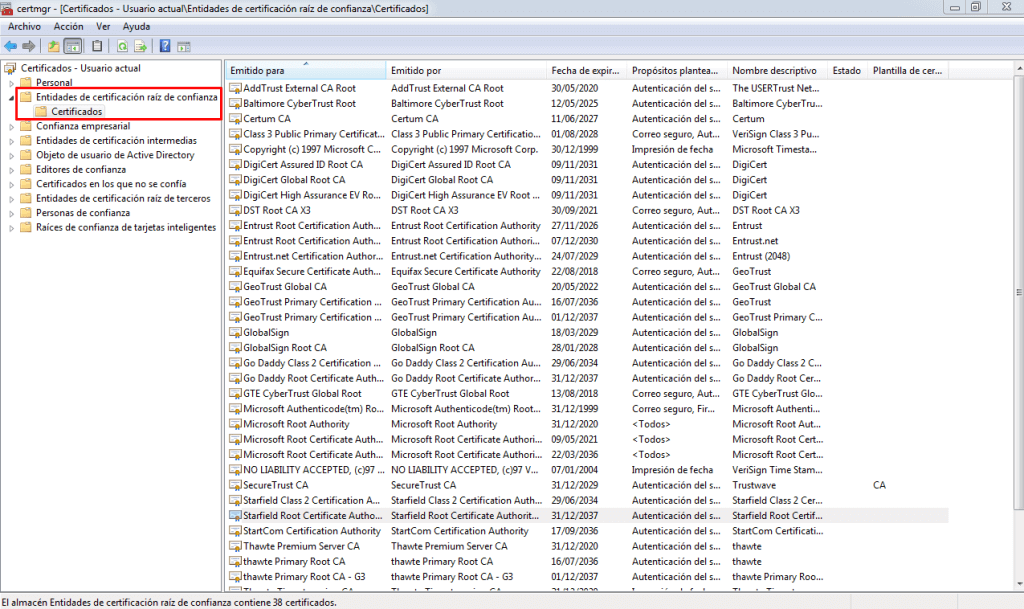Screen dimensions: 1024x609
Task: Expand Entidades de certificación intermedias node
Action: [11, 141]
